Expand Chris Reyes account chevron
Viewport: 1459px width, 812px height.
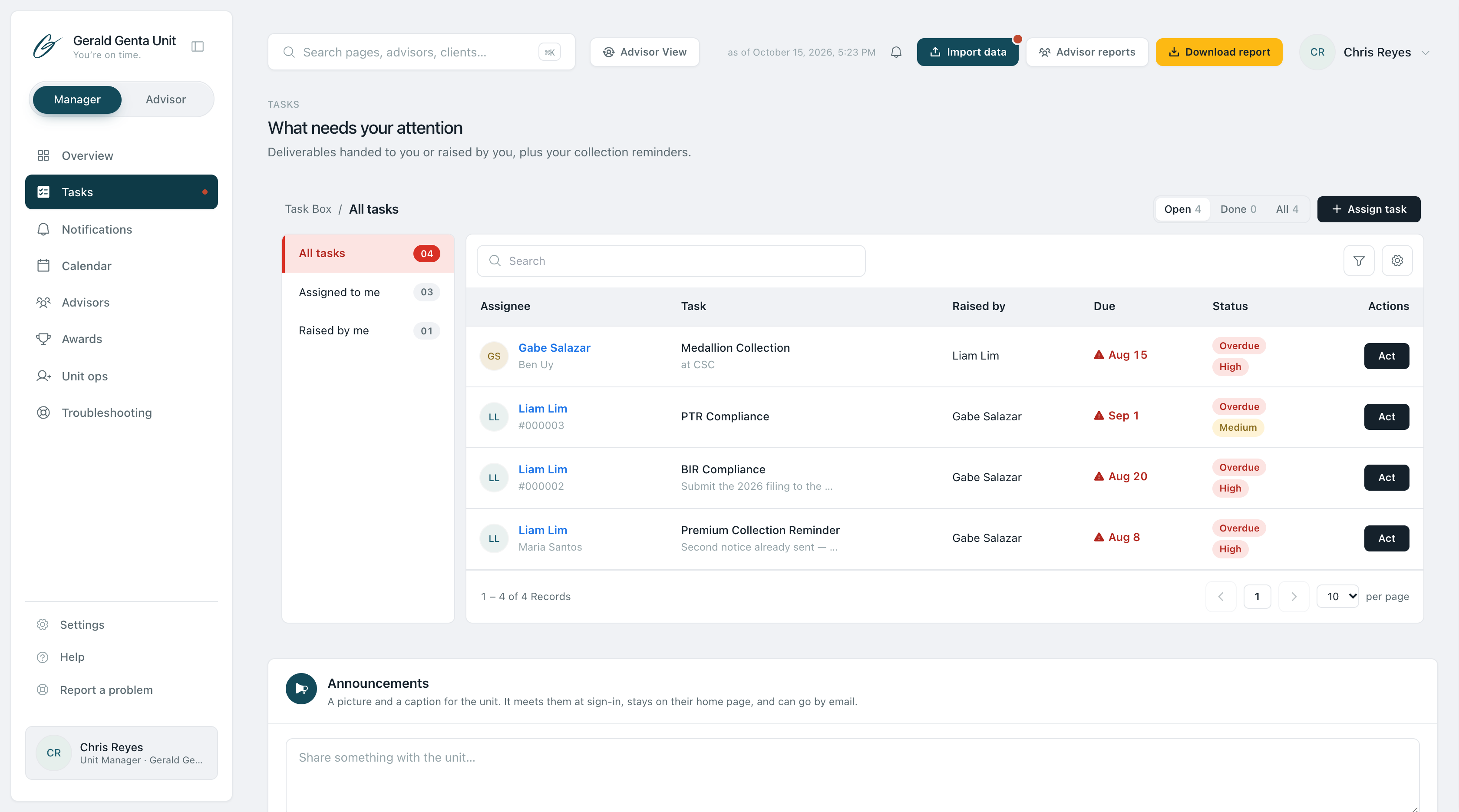click(1426, 53)
